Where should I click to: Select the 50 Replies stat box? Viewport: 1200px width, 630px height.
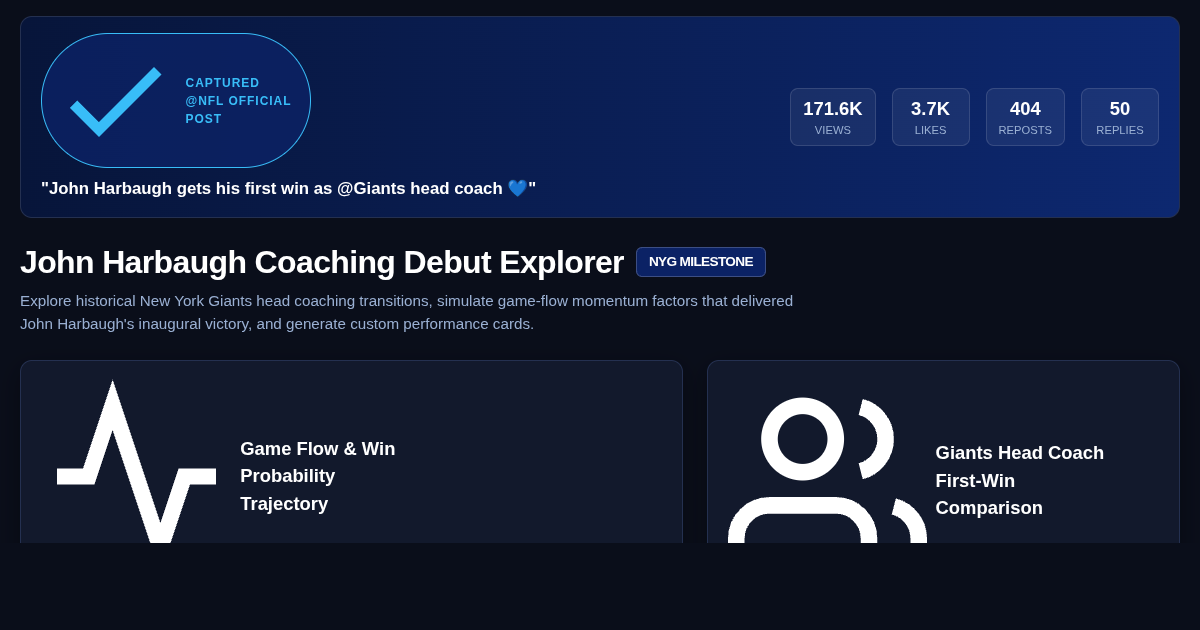[1120, 117]
